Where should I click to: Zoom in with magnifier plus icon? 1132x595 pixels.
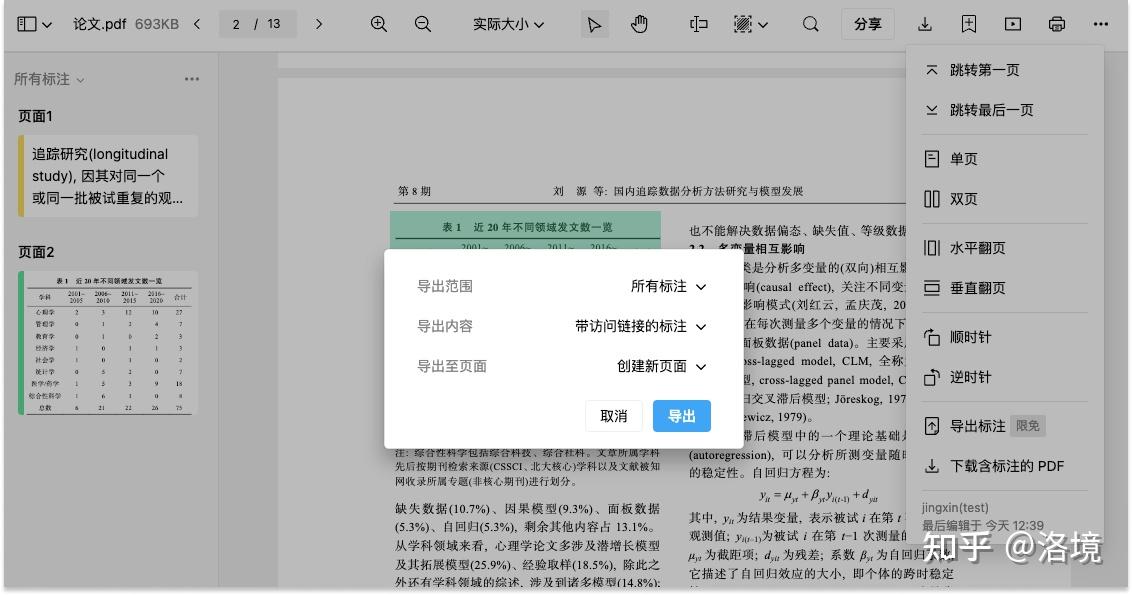378,24
